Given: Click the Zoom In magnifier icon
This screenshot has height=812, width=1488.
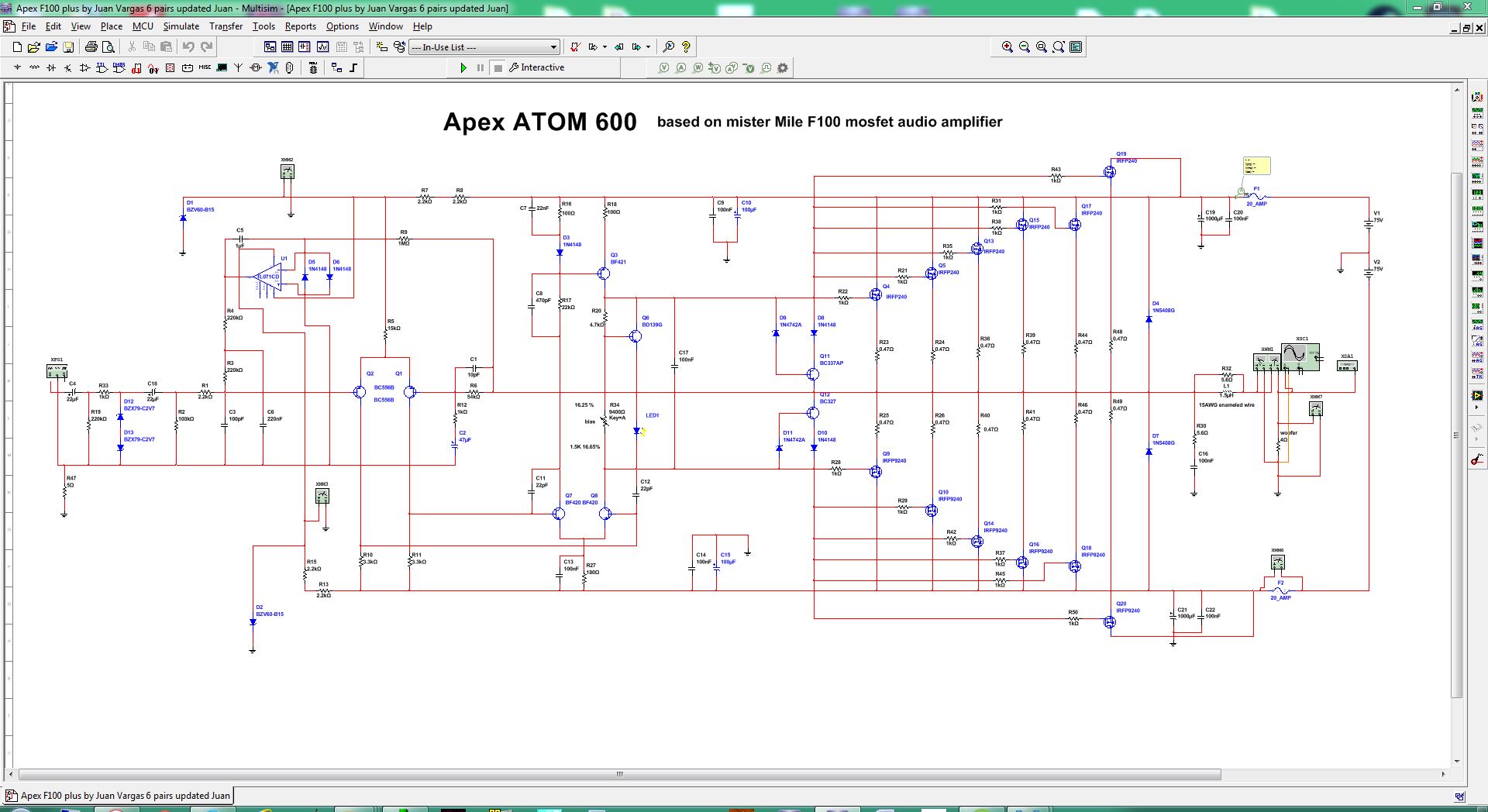Looking at the screenshot, I should pos(1007,46).
